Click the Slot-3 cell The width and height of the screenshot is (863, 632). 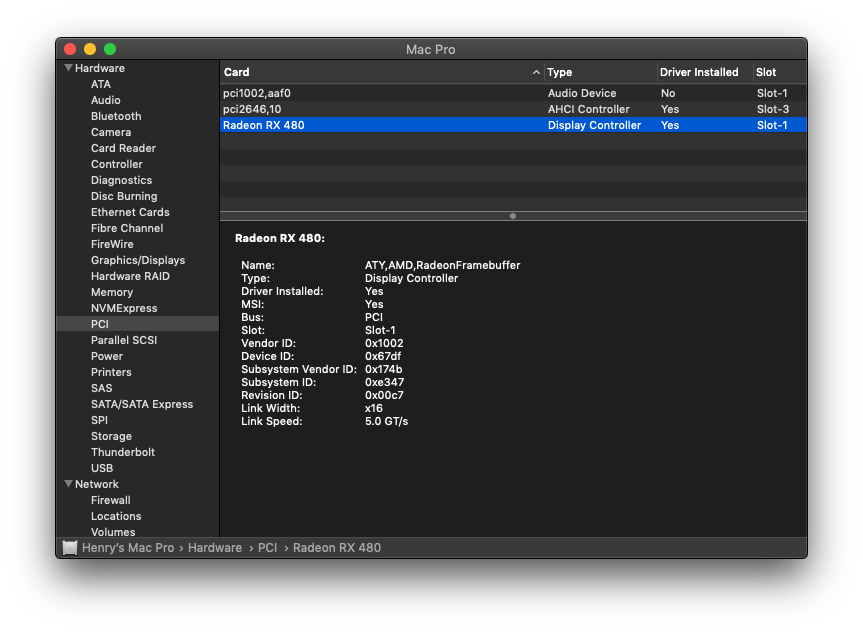pos(773,109)
